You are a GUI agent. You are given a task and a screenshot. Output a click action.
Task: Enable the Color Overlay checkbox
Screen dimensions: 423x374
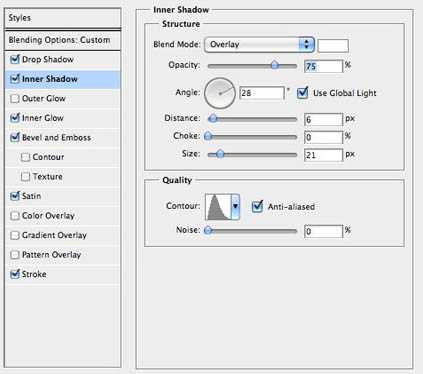click(15, 216)
